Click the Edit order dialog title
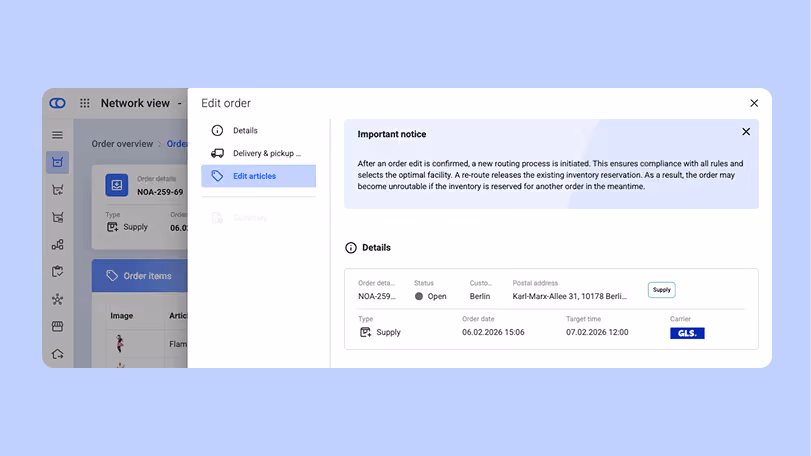This screenshot has height=456, width=811. click(x=226, y=103)
